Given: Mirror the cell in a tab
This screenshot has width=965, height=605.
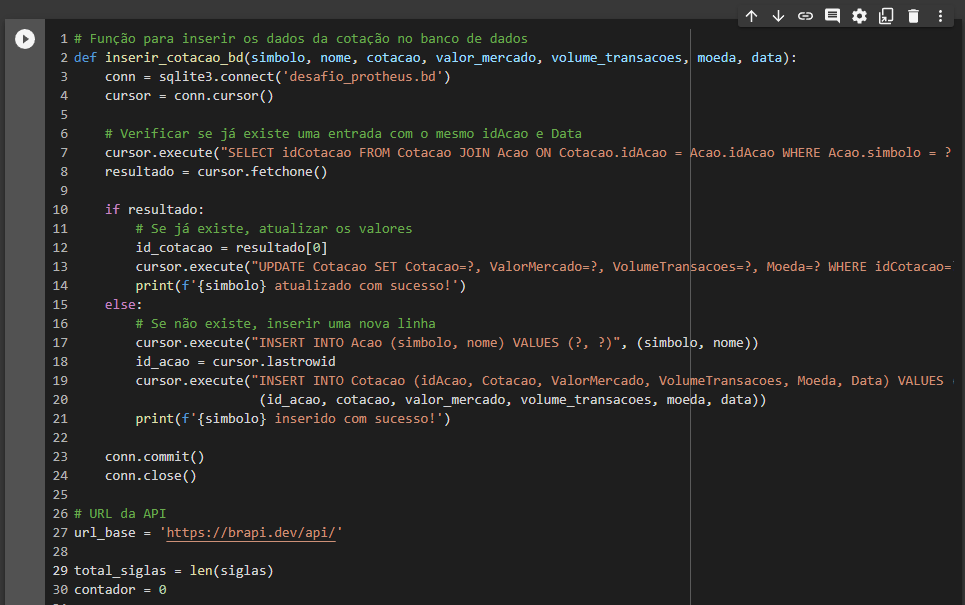Looking at the screenshot, I should 886,16.
